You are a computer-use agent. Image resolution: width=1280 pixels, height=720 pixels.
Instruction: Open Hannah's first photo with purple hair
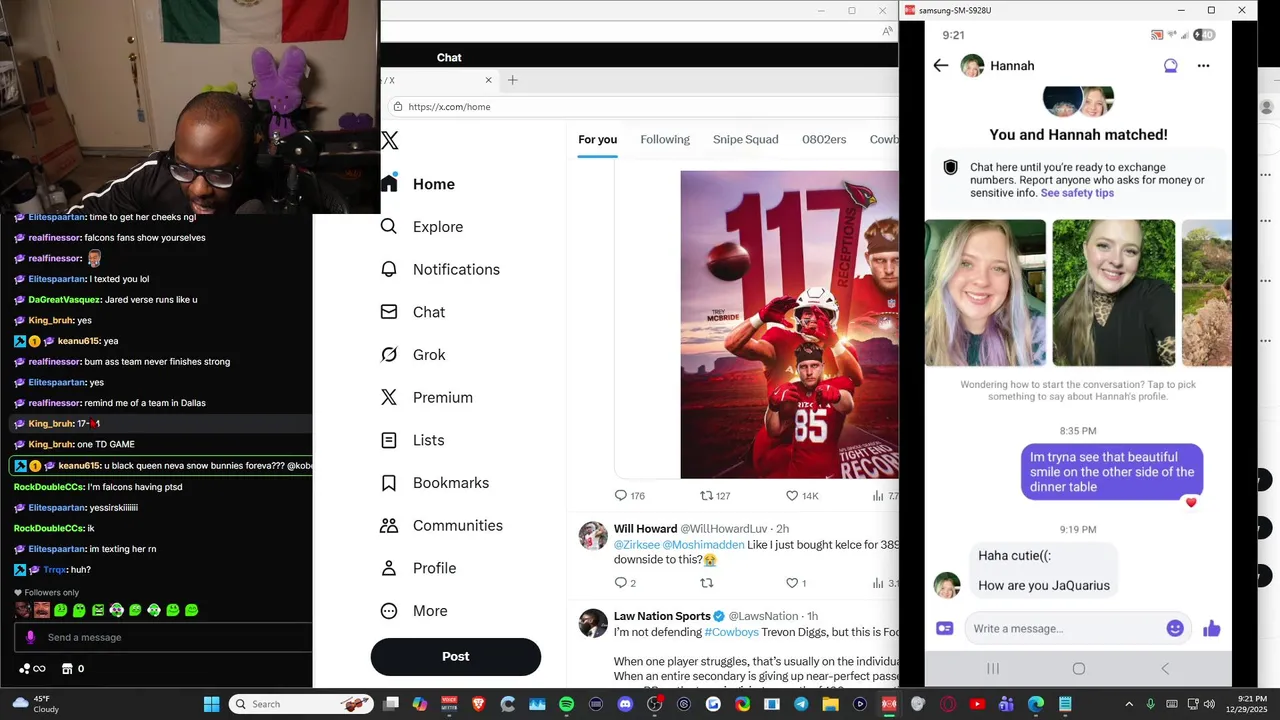tap(985, 293)
